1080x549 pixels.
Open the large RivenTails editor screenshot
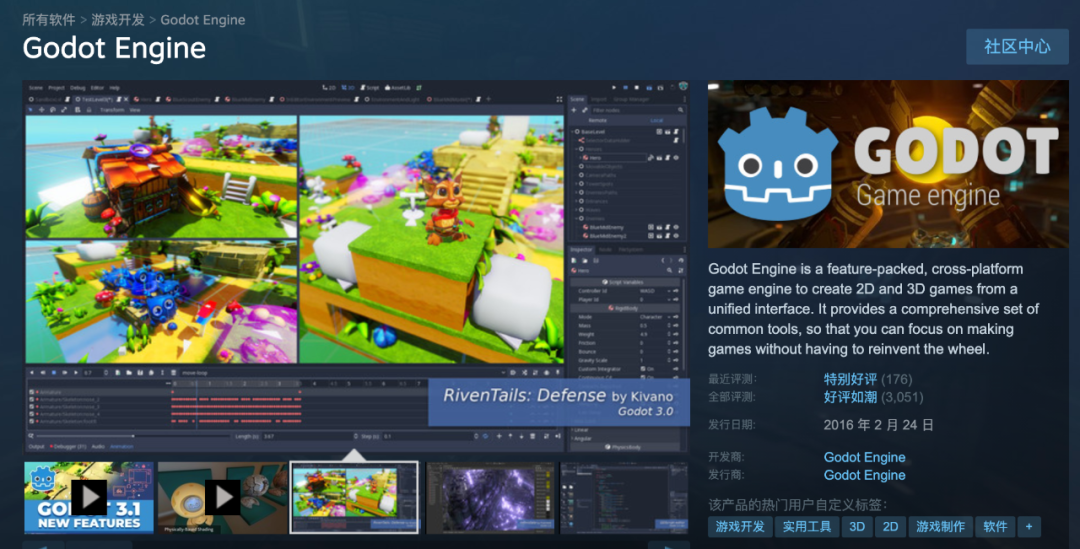pos(355,266)
